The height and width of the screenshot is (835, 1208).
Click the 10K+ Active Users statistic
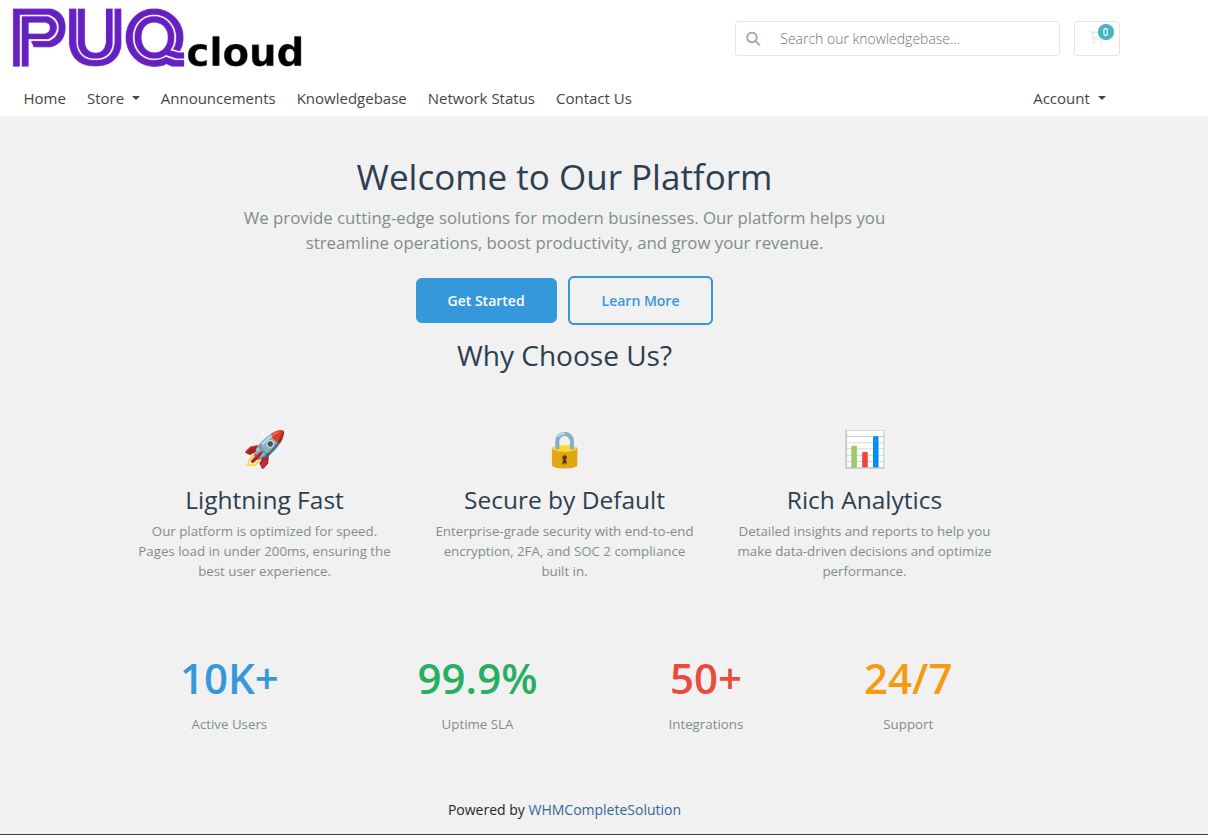[x=229, y=680]
